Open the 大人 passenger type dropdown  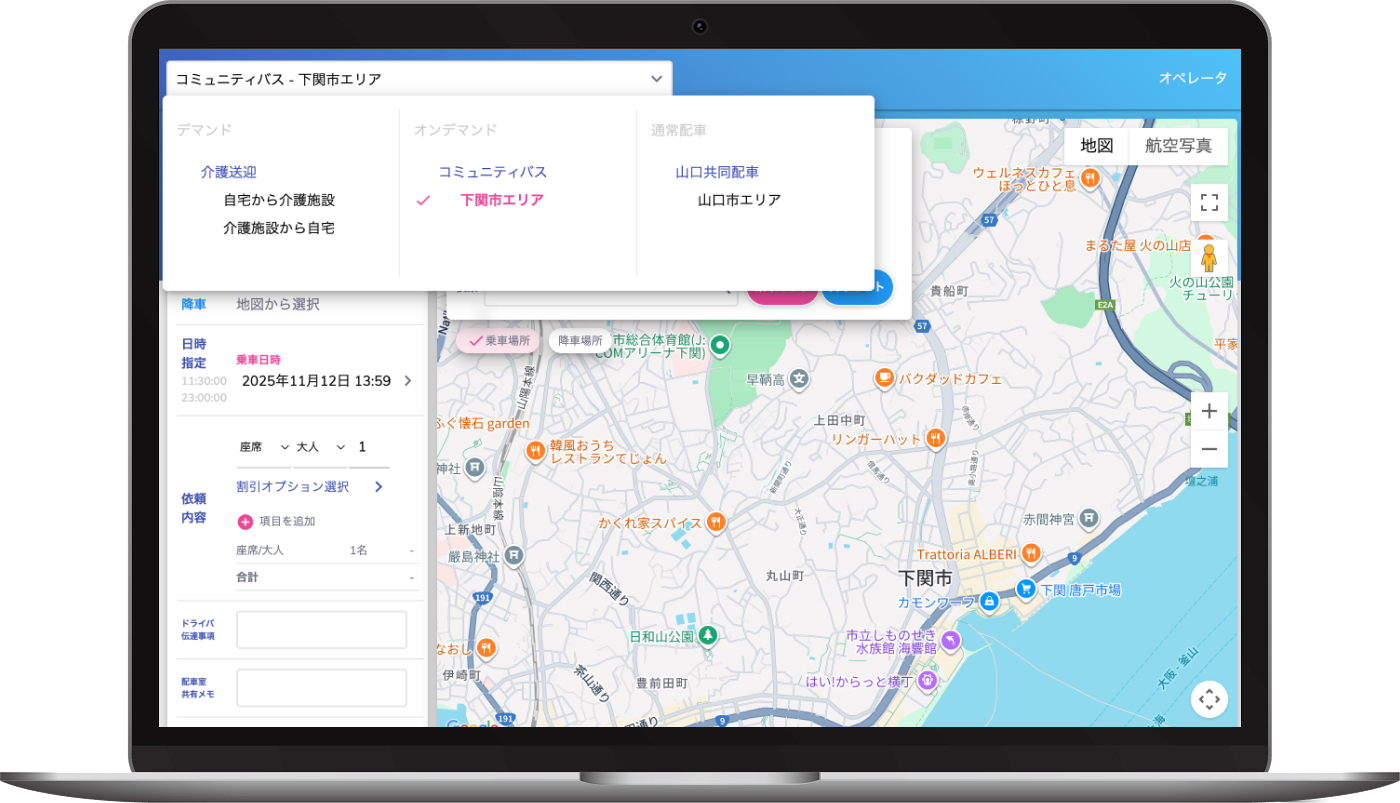coord(320,447)
